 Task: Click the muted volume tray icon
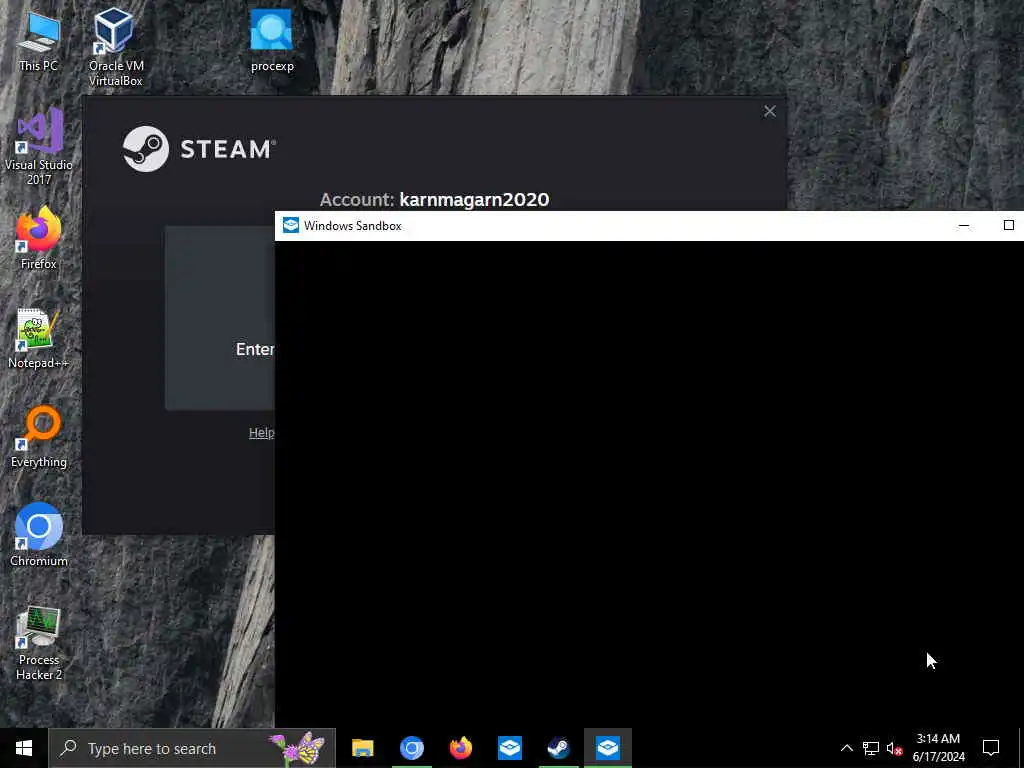point(894,748)
